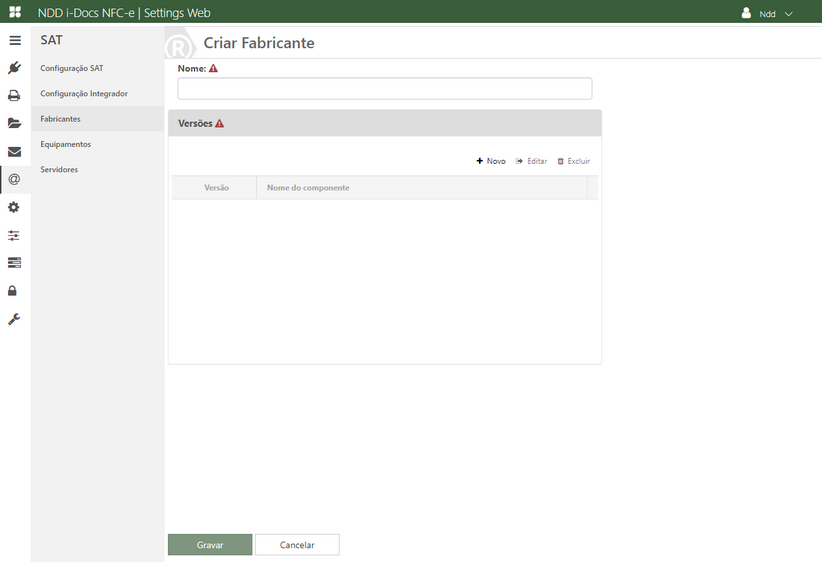Click the Cancelar button
822x562 pixels.
pyautogui.click(x=297, y=545)
